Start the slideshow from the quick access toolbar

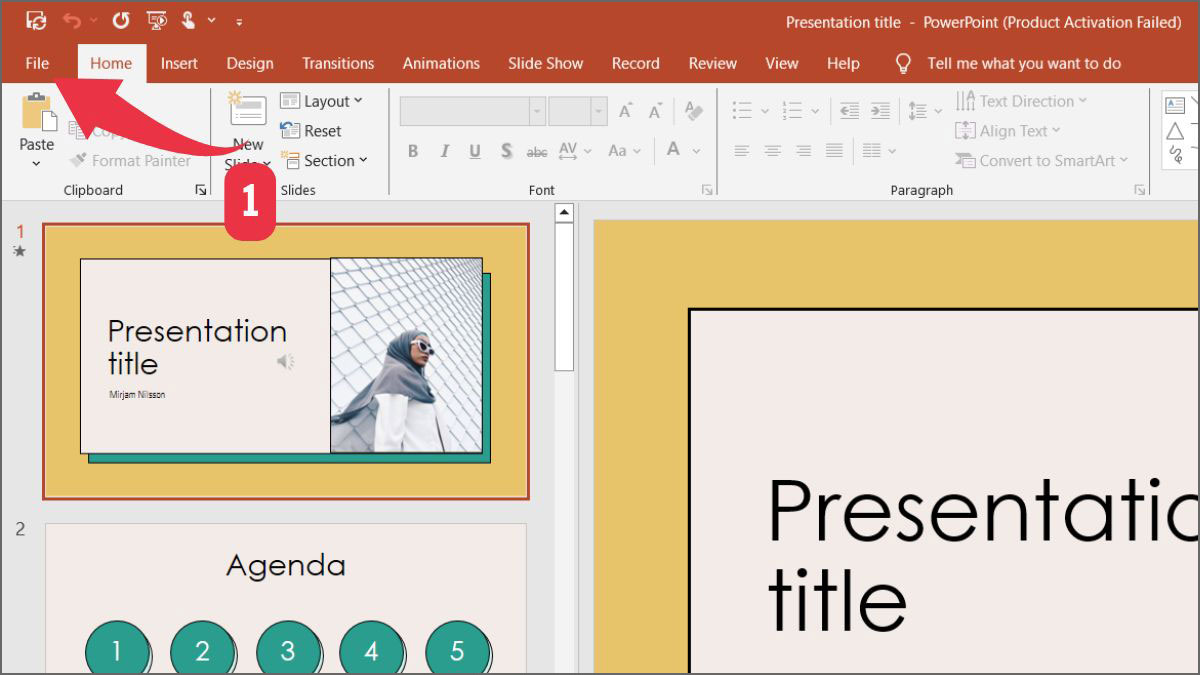pyautogui.click(x=156, y=20)
